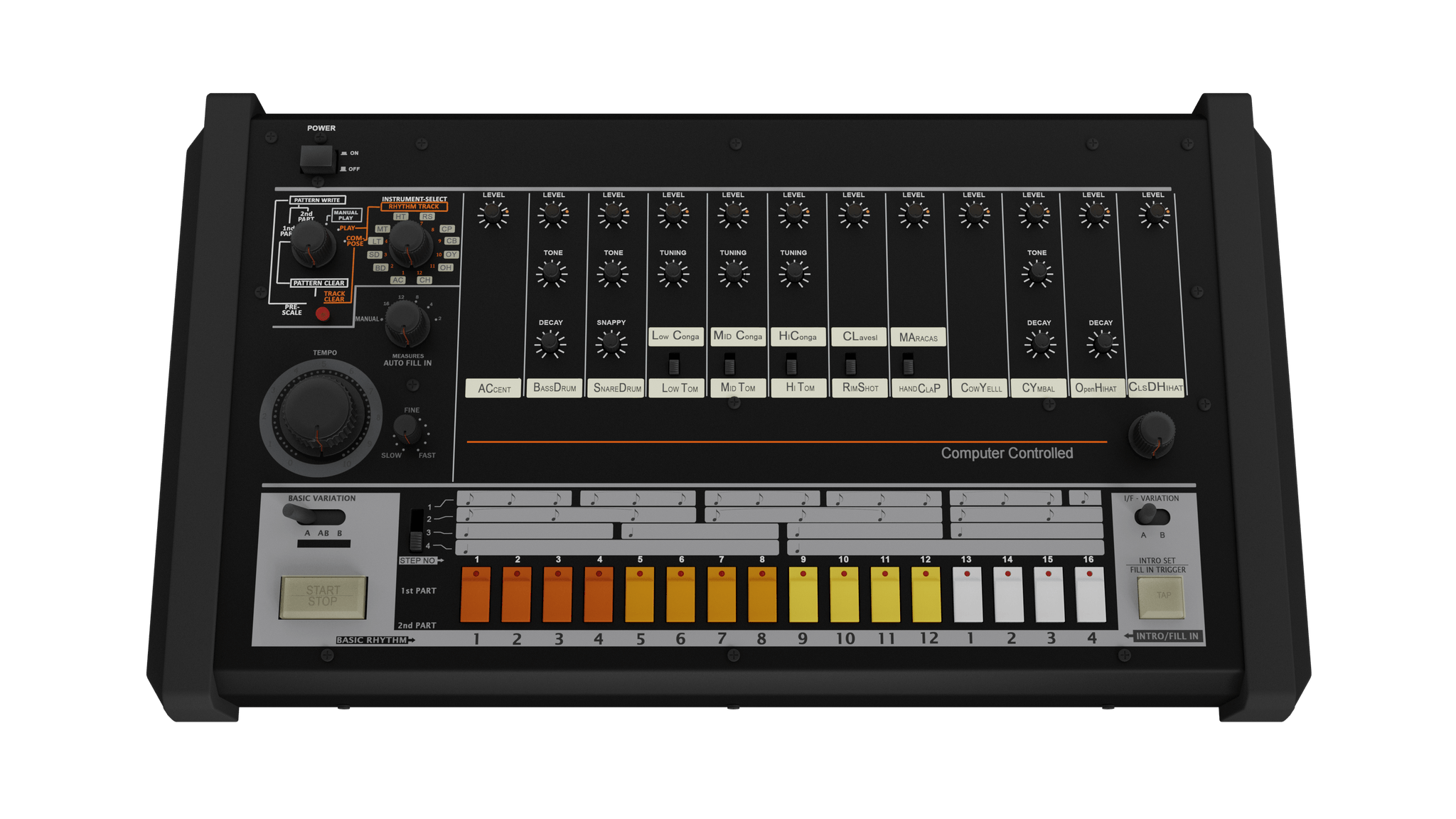The image size is (1456, 819).
Task: Move the PRE-SCALE selector switch
Action: tap(416, 530)
